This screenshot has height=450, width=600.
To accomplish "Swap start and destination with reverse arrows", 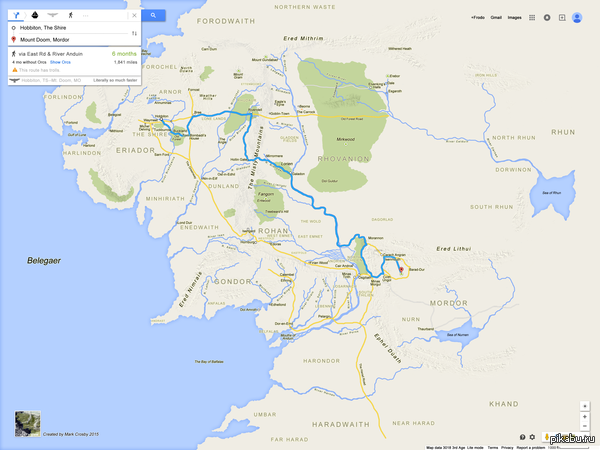I will (134, 33).
